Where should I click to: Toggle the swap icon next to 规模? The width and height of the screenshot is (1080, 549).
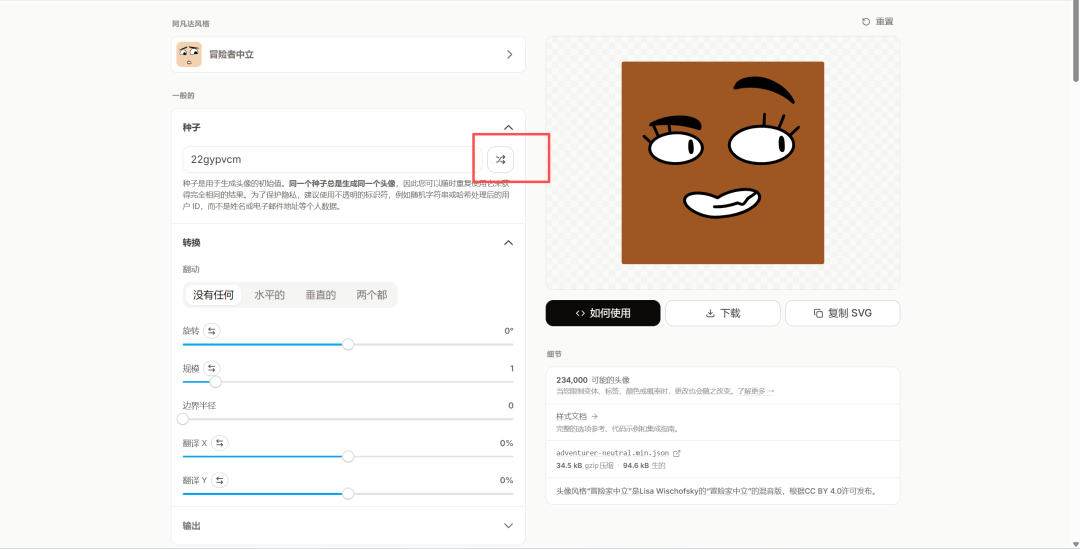pos(211,369)
